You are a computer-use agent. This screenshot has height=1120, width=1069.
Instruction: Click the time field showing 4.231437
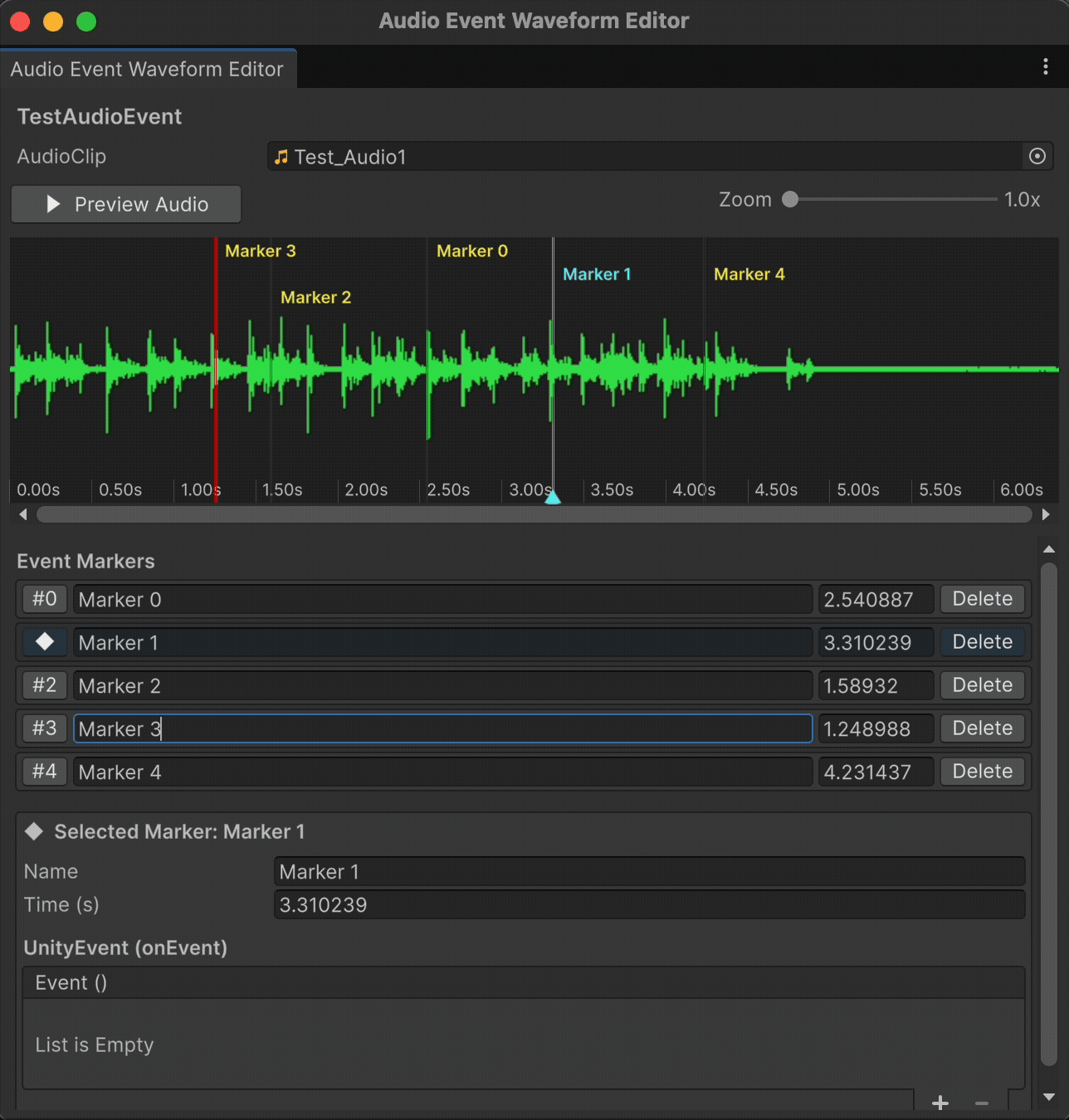(876, 772)
